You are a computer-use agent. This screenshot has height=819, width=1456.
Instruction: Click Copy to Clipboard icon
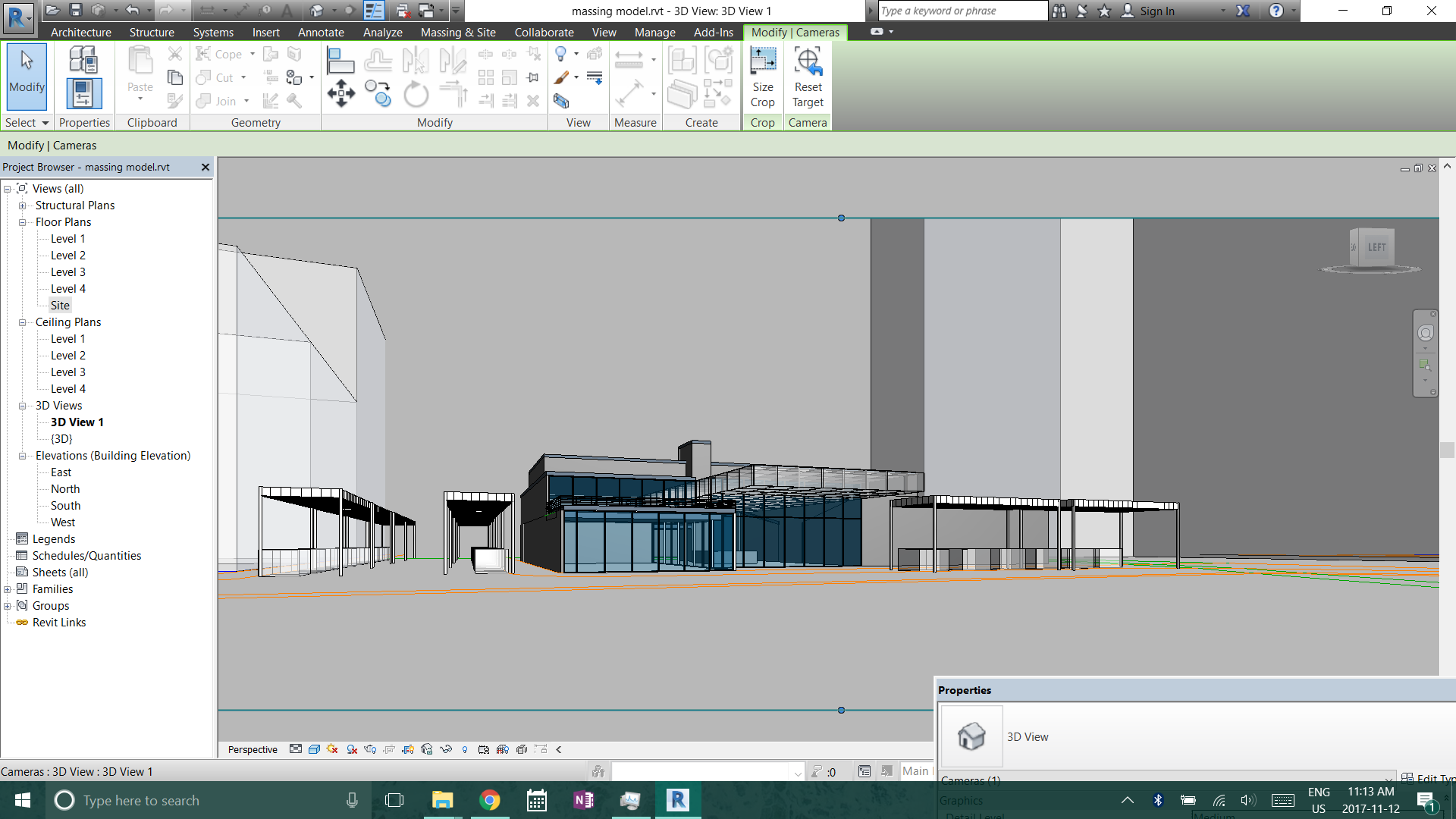175,77
